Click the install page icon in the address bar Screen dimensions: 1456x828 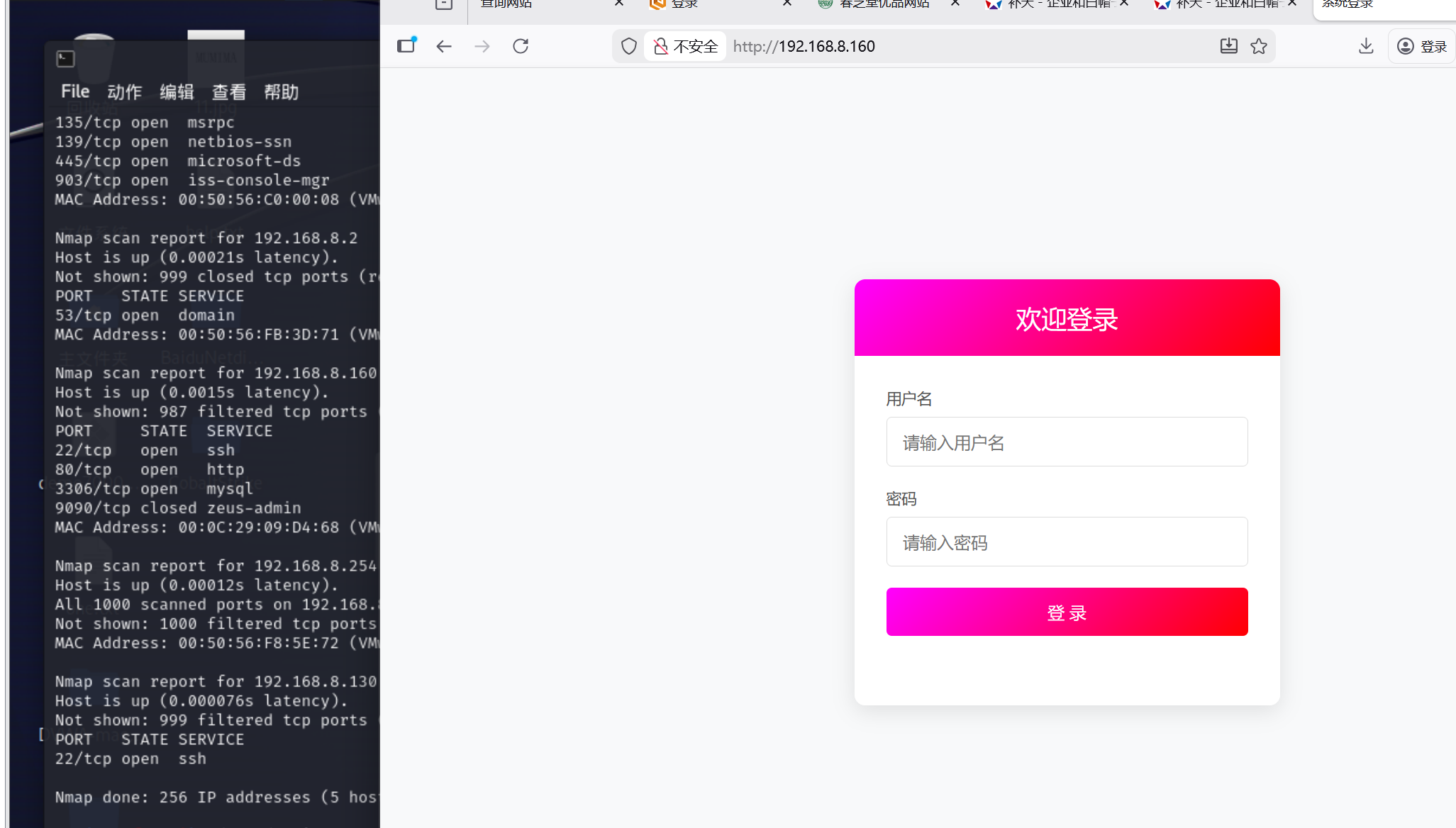tap(1228, 47)
